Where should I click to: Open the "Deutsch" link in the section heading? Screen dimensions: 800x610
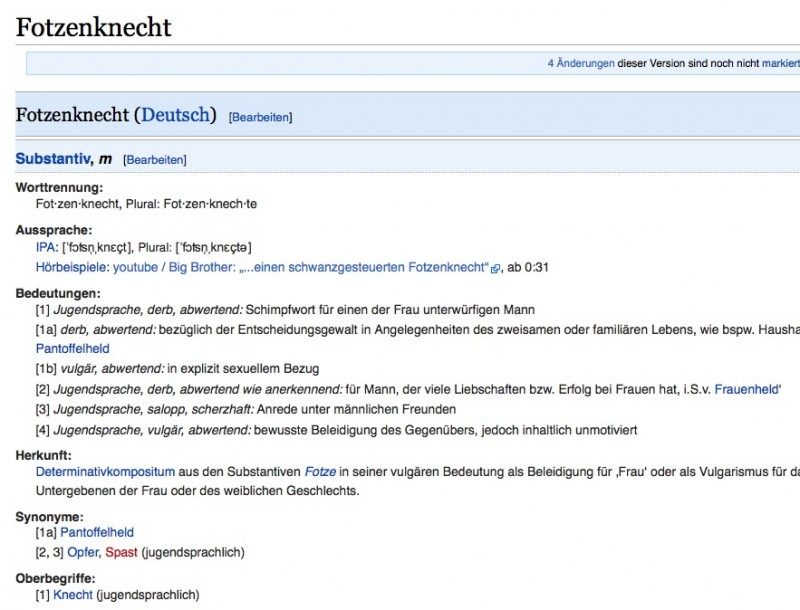[x=178, y=115]
